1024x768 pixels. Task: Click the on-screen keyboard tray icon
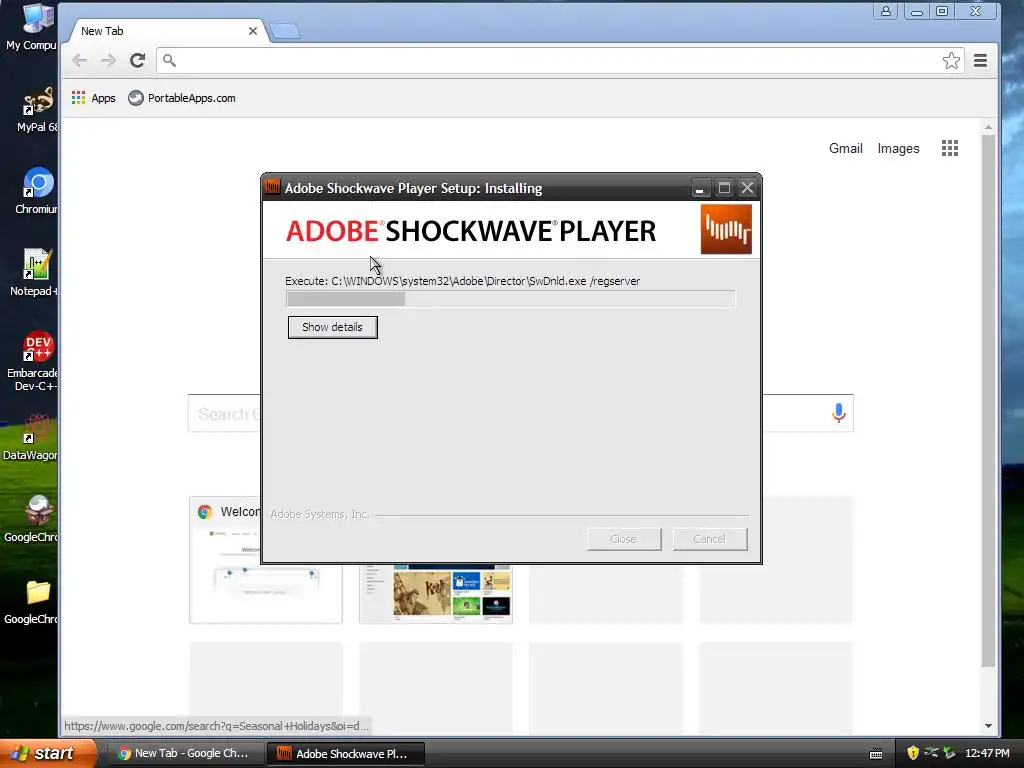point(876,754)
